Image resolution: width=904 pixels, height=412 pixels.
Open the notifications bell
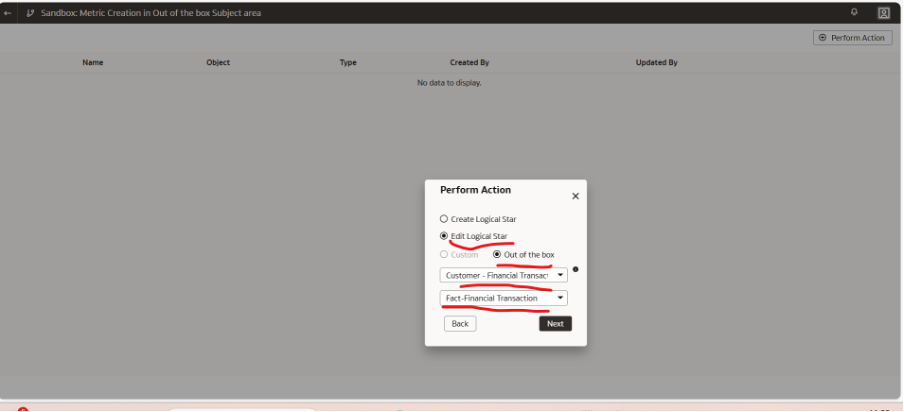point(854,12)
